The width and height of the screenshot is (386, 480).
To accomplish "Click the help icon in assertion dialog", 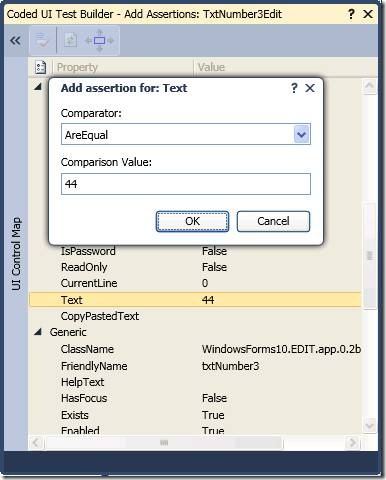I will tap(294, 88).
